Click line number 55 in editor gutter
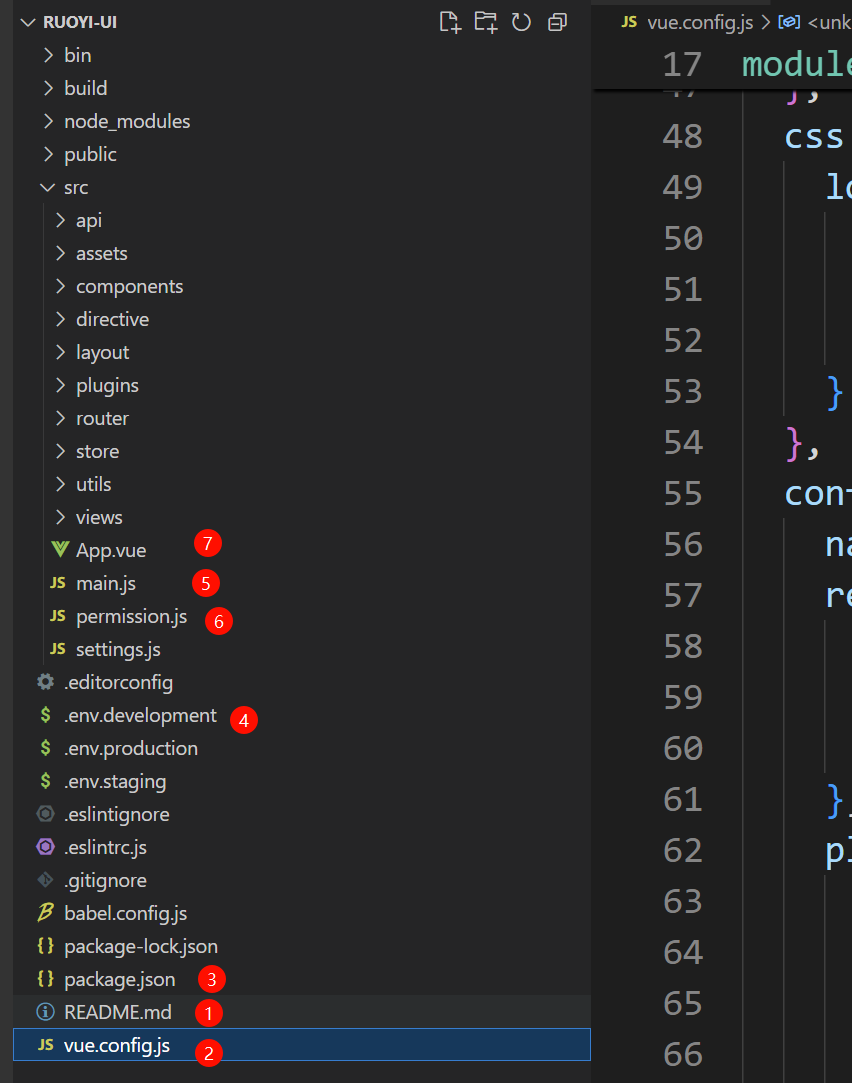Screen dimensions: 852x1083 tap(683, 494)
